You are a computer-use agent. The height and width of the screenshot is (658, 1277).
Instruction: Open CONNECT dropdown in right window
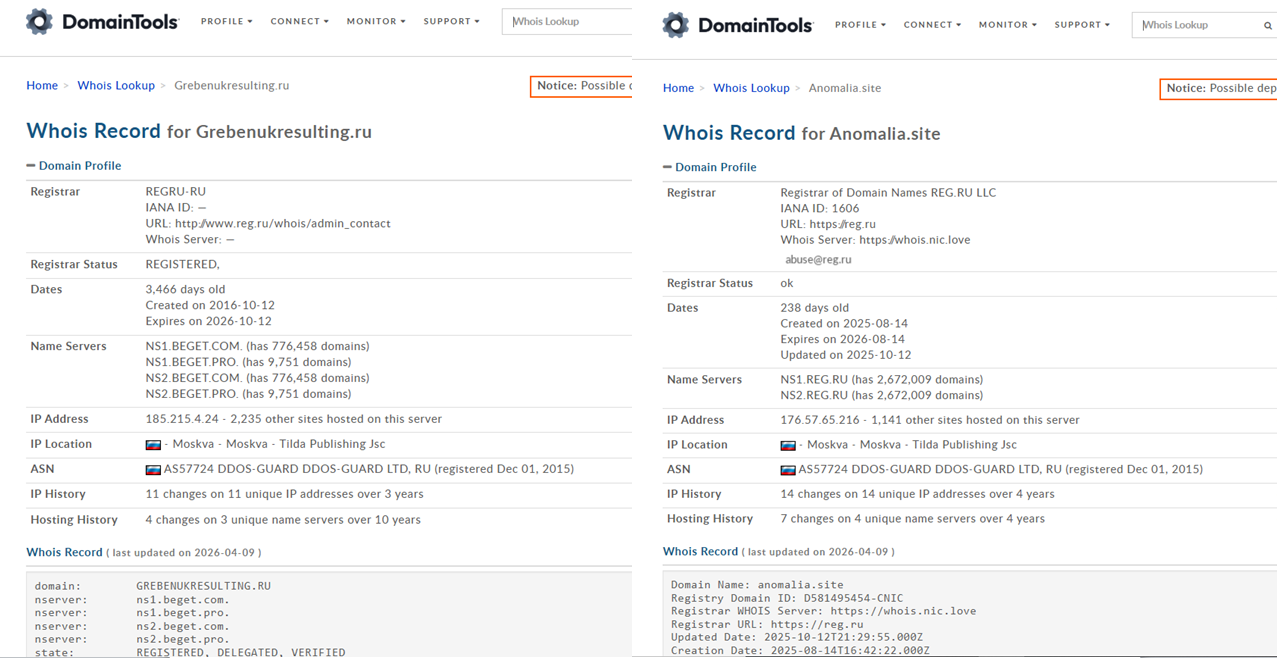click(932, 25)
